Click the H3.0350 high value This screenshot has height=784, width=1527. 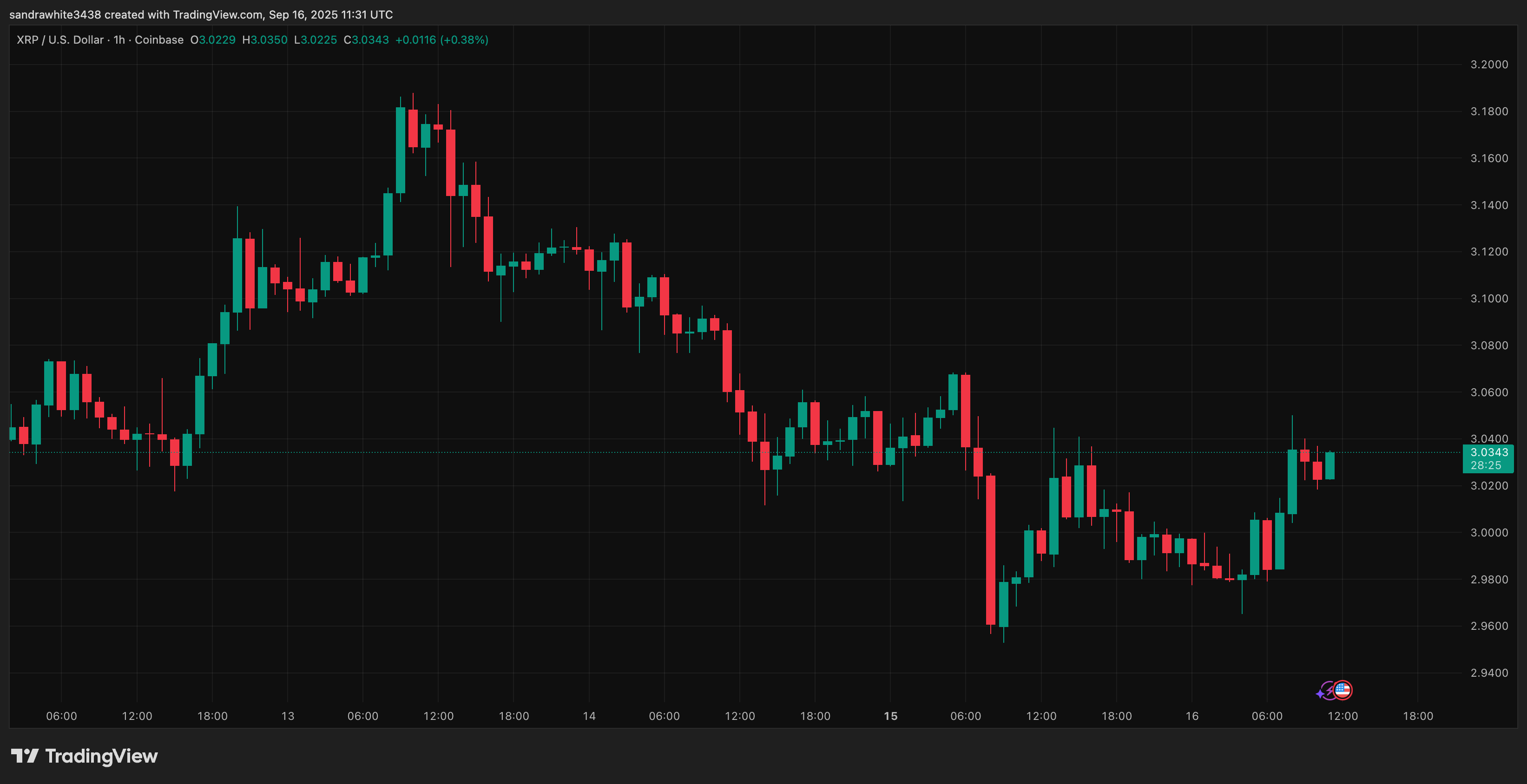(x=264, y=39)
